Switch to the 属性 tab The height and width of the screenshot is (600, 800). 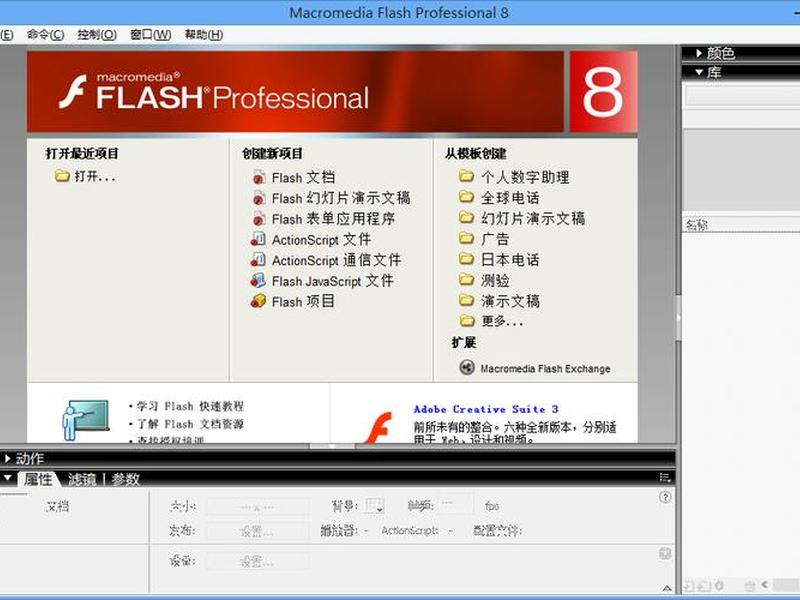(x=38, y=479)
